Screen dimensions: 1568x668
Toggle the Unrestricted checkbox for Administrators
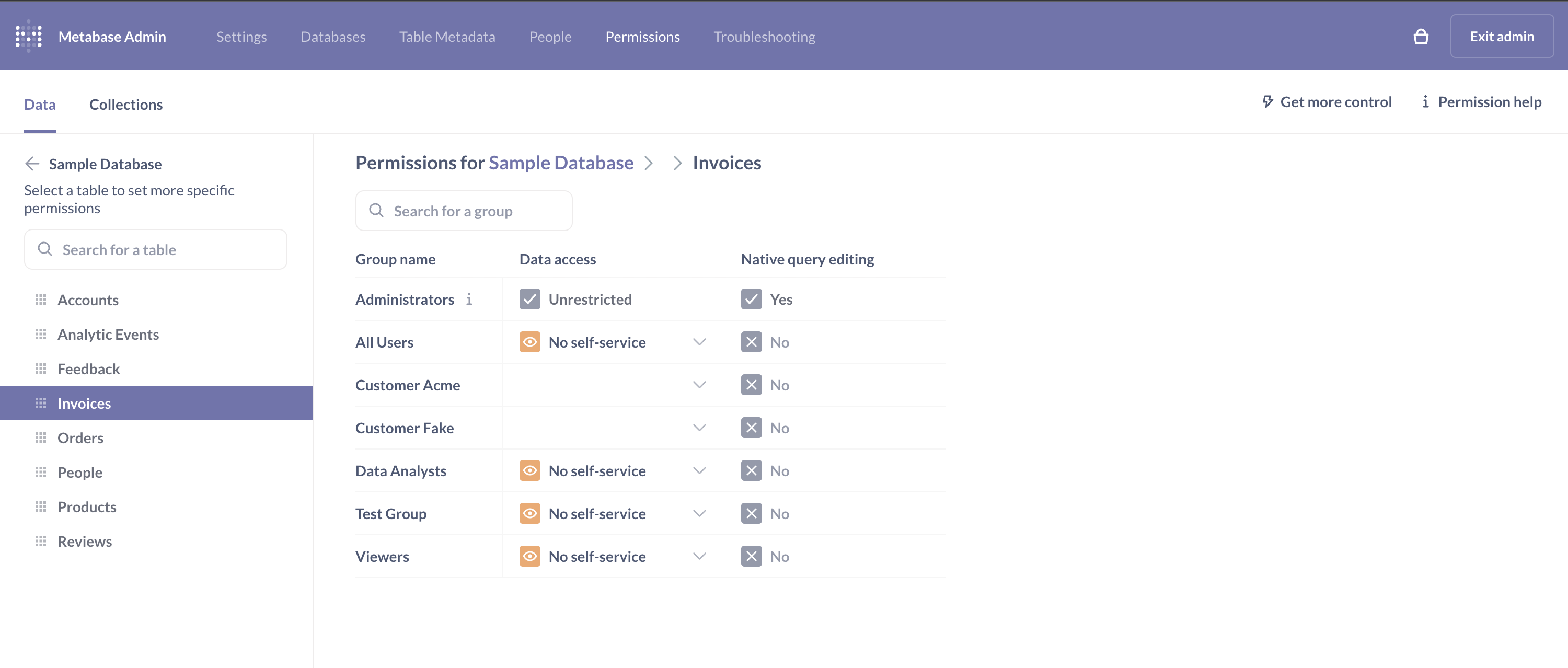click(x=530, y=299)
